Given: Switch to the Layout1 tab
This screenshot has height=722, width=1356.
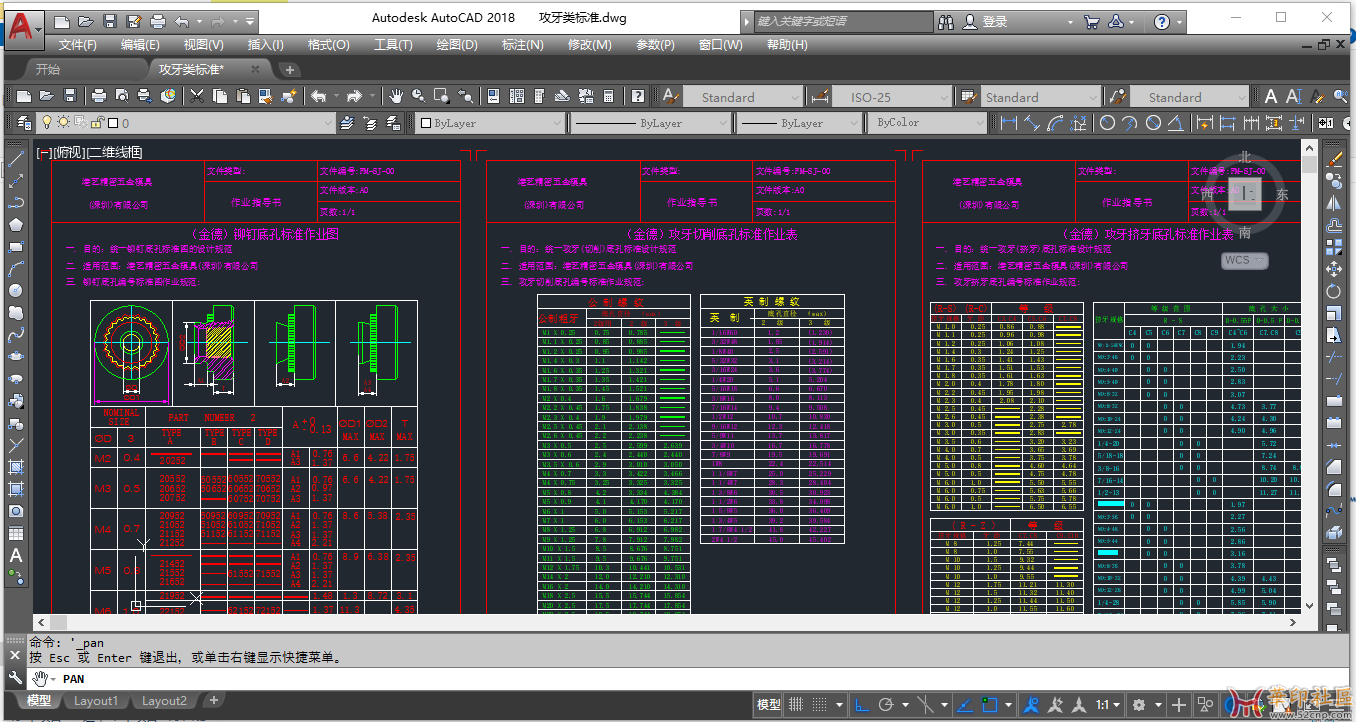Looking at the screenshot, I should coord(95,701).
